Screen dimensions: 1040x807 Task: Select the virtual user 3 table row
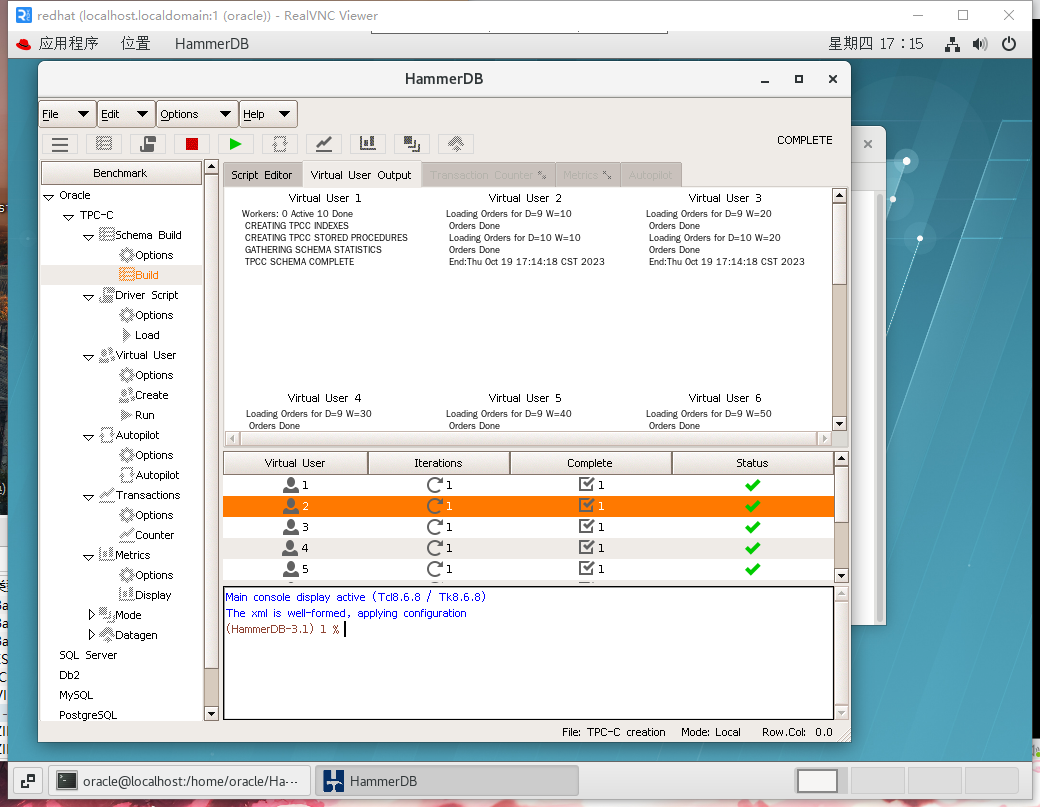pyautogui.click(x=528, y=527)
